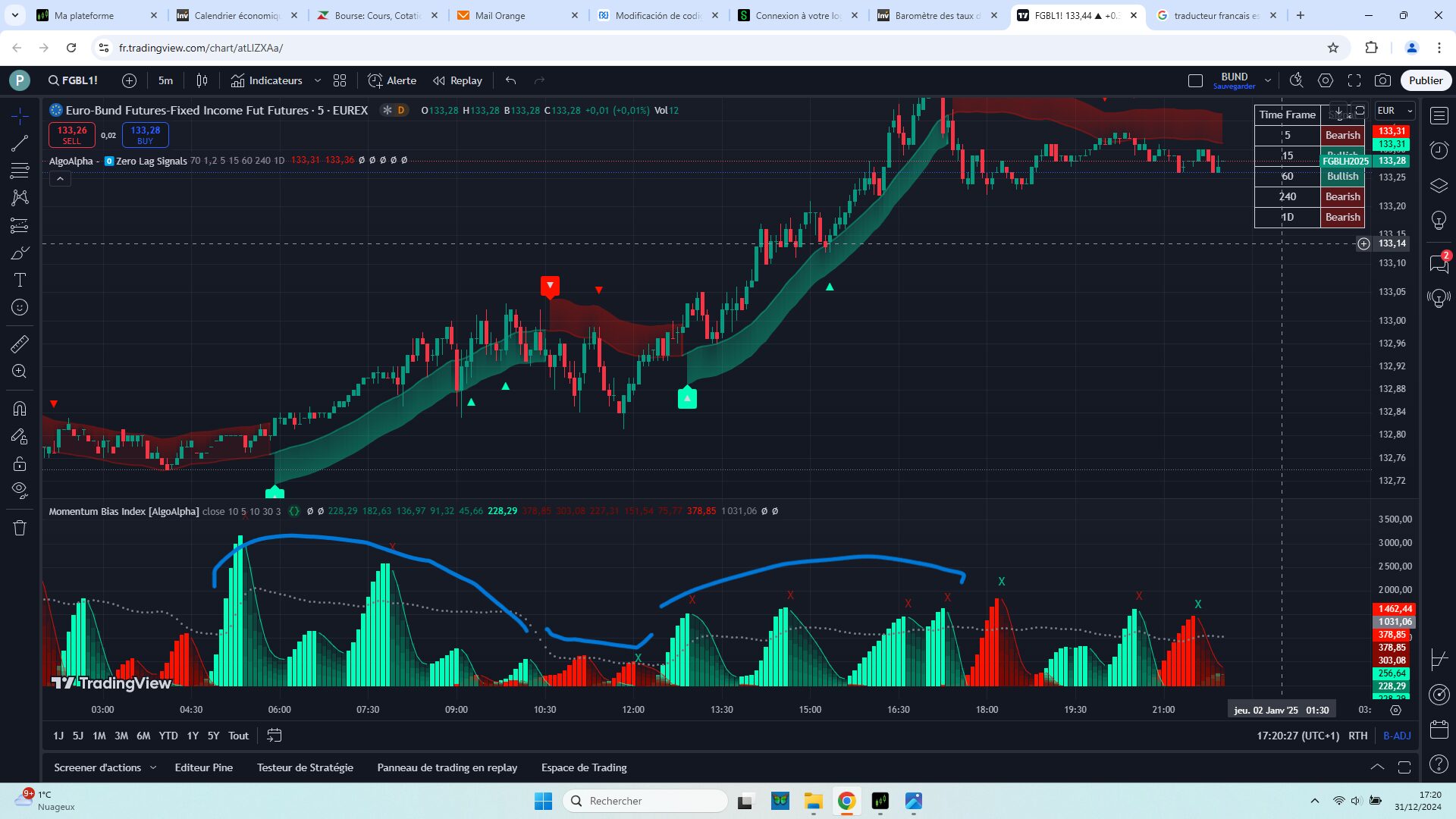Open the measure ruler tool
Screen dimensions: 1456x819
click(20, 344)
